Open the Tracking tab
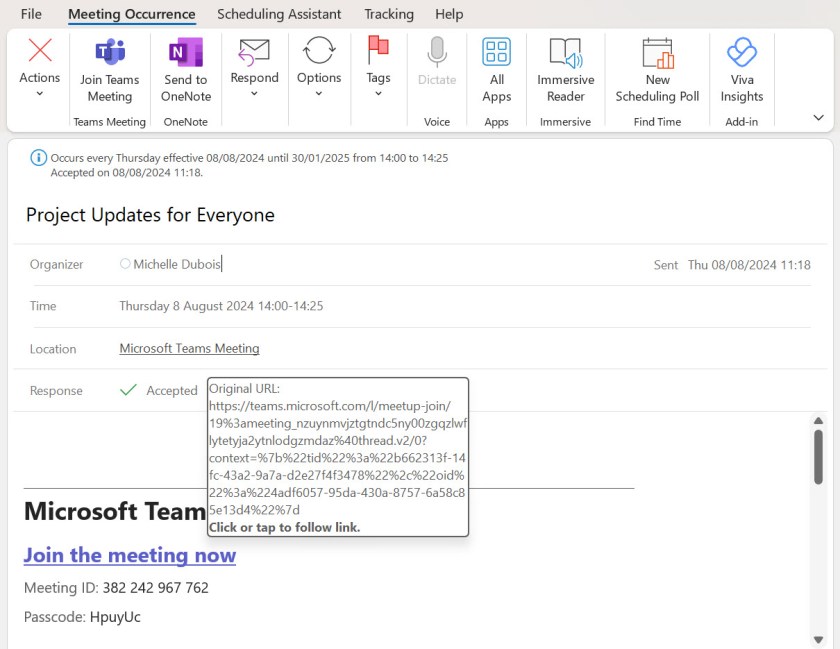Screen dimensions: 840x649 click(389, 14)
